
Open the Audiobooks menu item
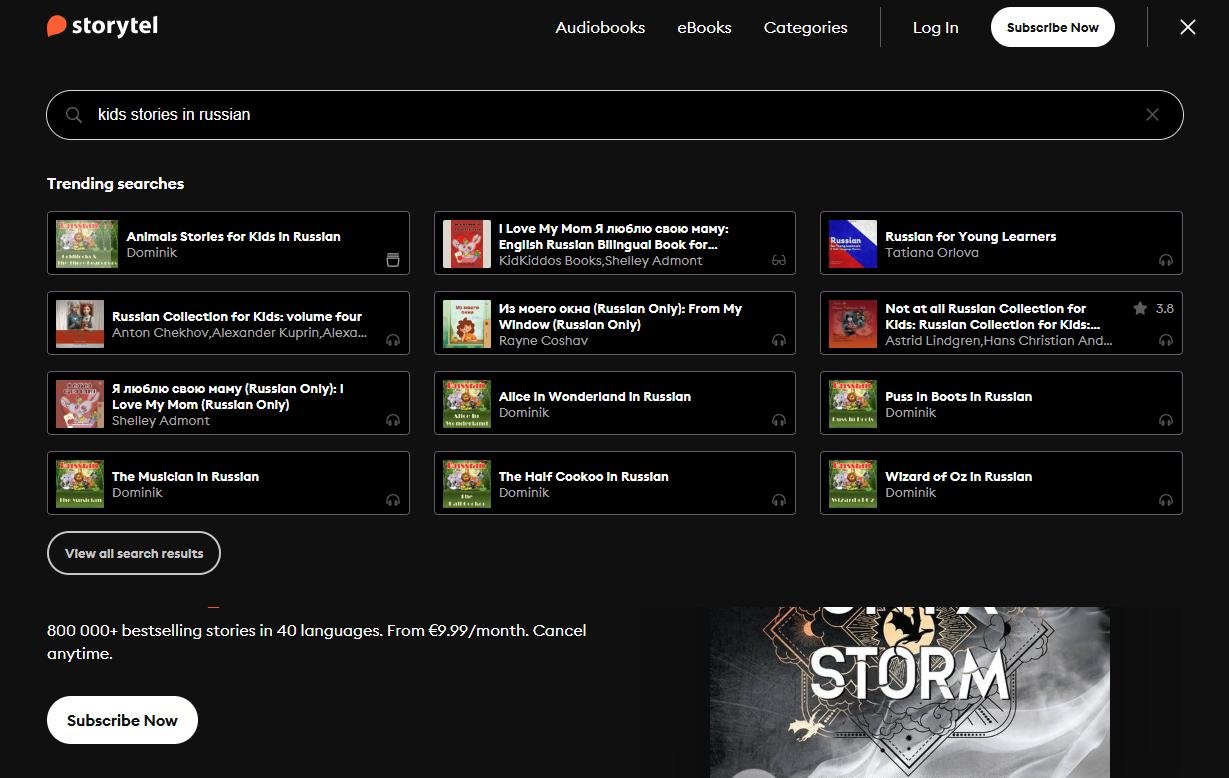(600, 28)
